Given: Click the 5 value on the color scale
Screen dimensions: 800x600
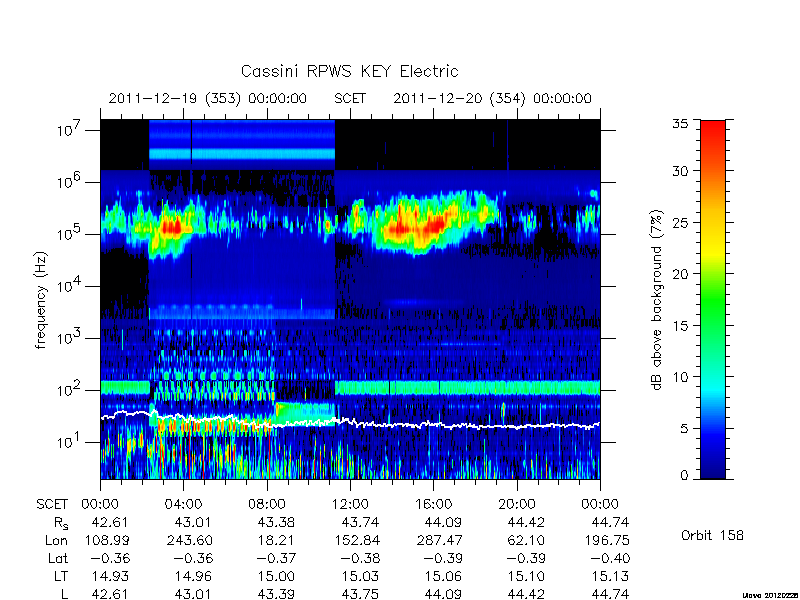Looking at the screenshot, I should pos(684,428).
